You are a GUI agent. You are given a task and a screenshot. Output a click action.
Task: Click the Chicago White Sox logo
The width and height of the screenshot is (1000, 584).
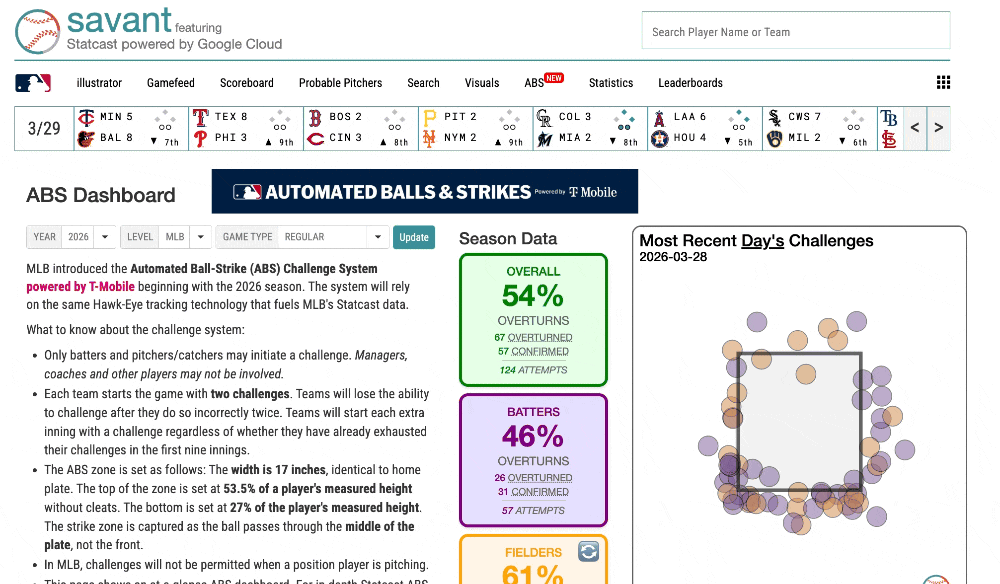[x=774, y=117]
